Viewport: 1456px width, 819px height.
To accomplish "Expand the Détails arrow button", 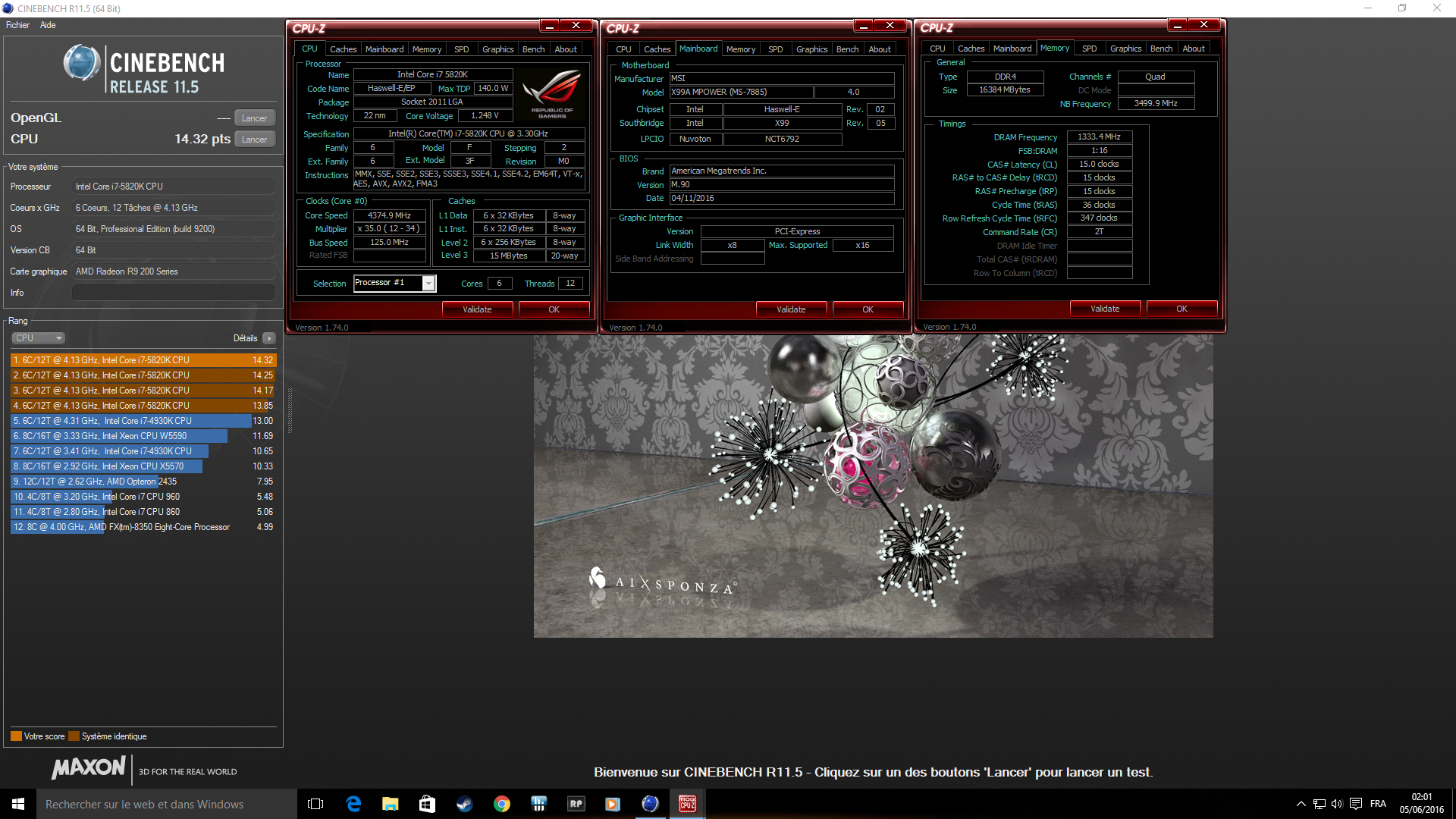I will [269, 338].
